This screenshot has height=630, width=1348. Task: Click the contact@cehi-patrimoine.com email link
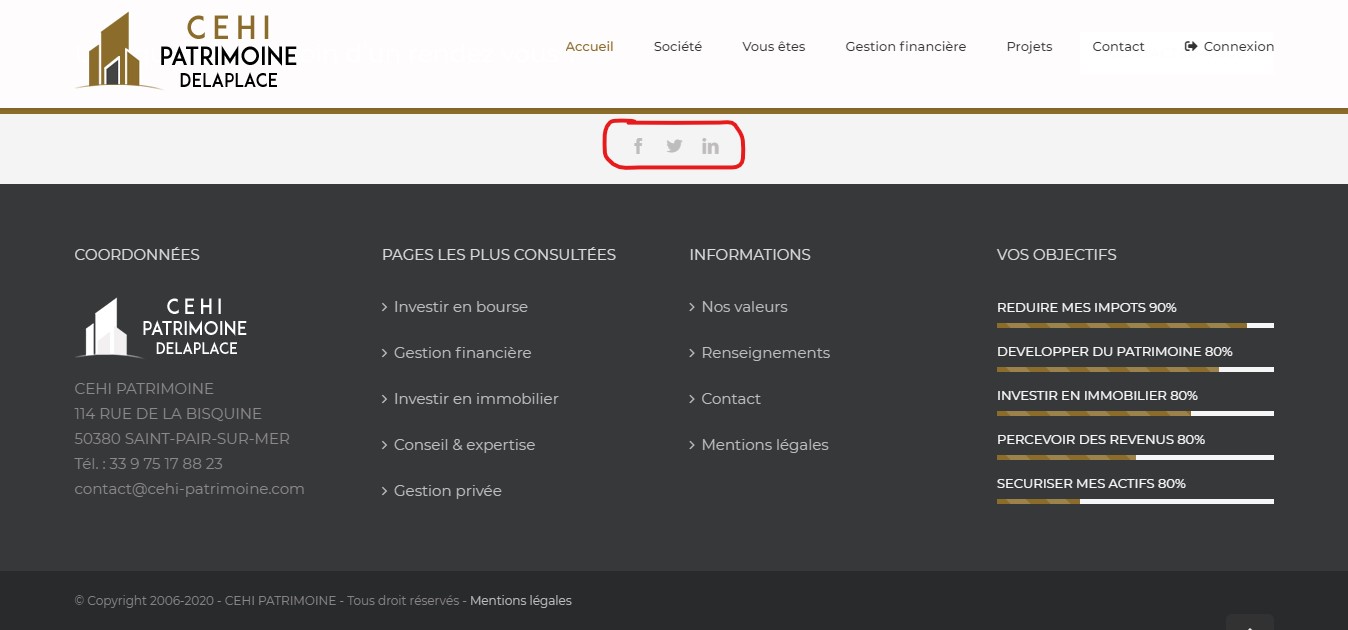pyautogui.click(x=189, y=488)
